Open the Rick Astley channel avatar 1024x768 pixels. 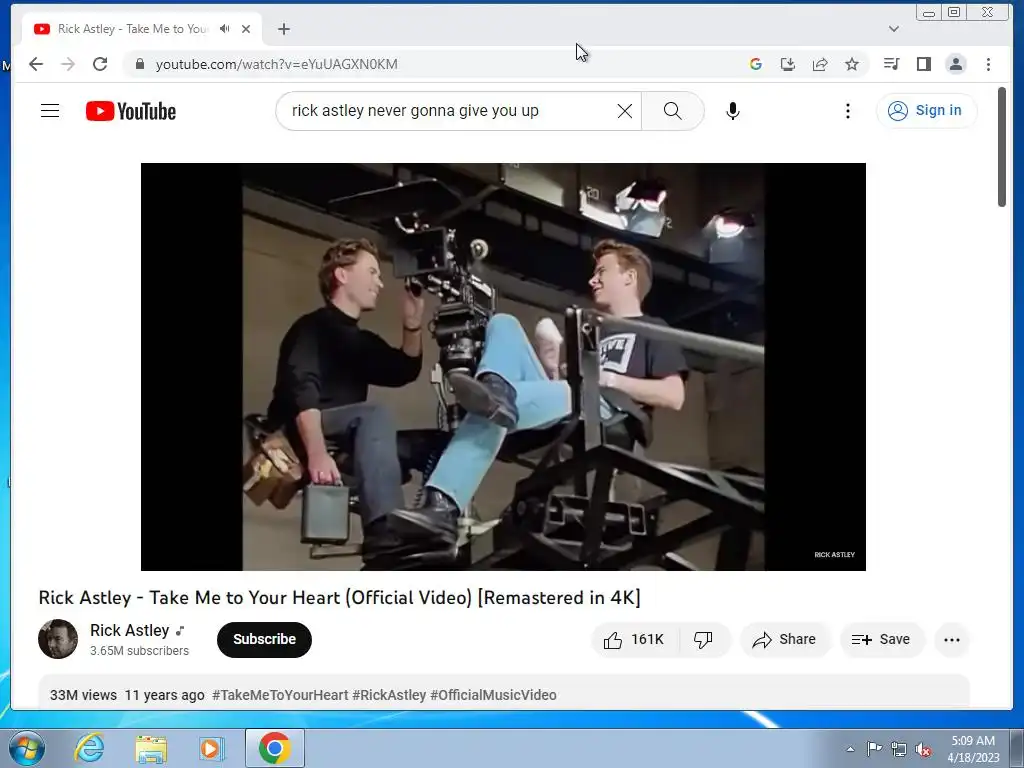coord(57,639)
